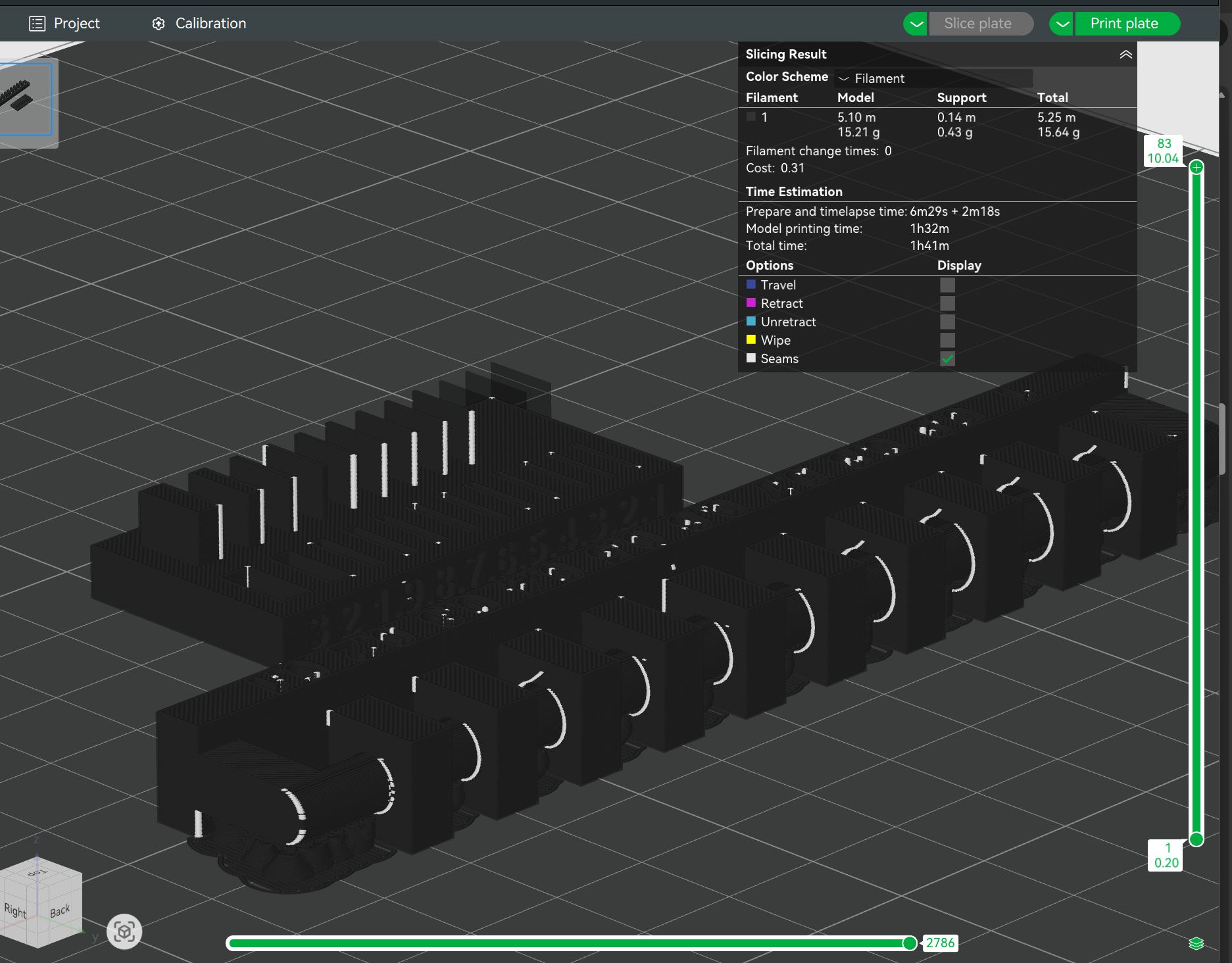Disable the Seams display checkbox

[x=947, y=359]
